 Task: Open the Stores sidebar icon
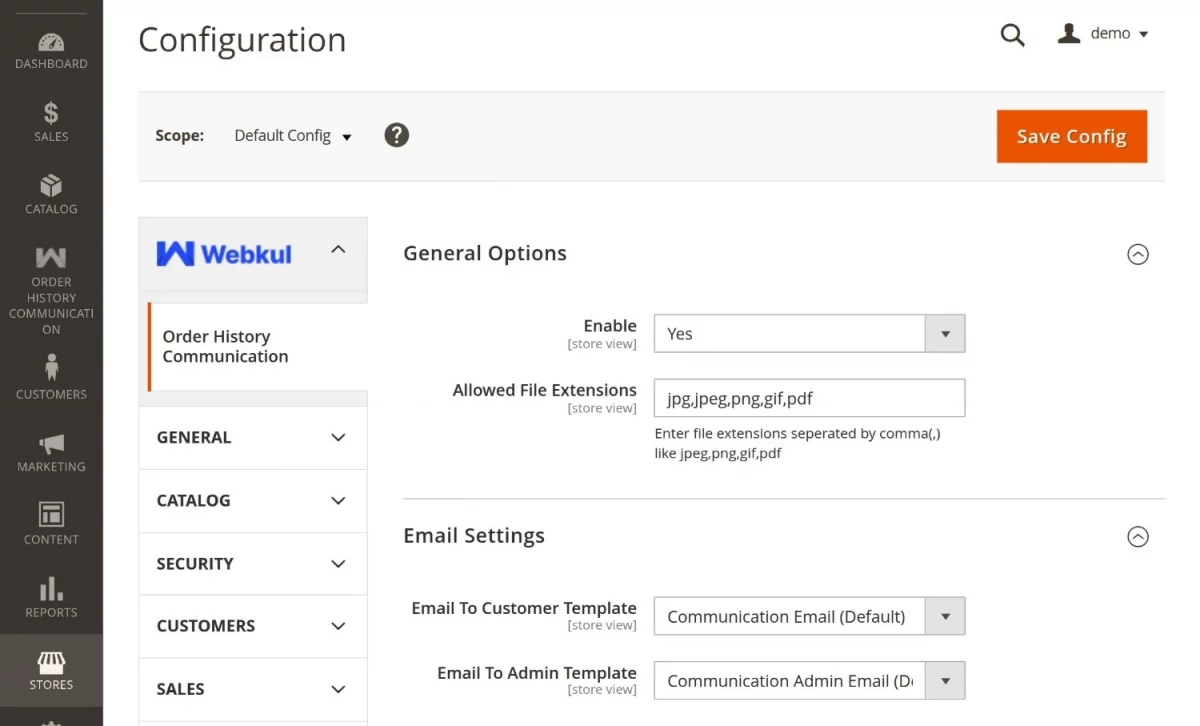(x=51, y=663)
